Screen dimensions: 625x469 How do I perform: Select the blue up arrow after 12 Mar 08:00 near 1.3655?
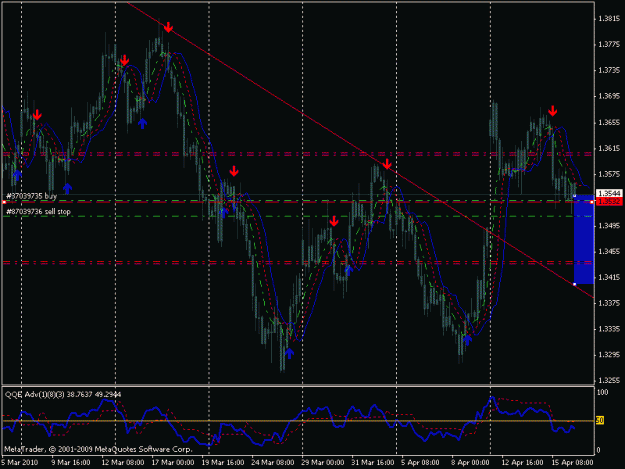pos(142,123)
